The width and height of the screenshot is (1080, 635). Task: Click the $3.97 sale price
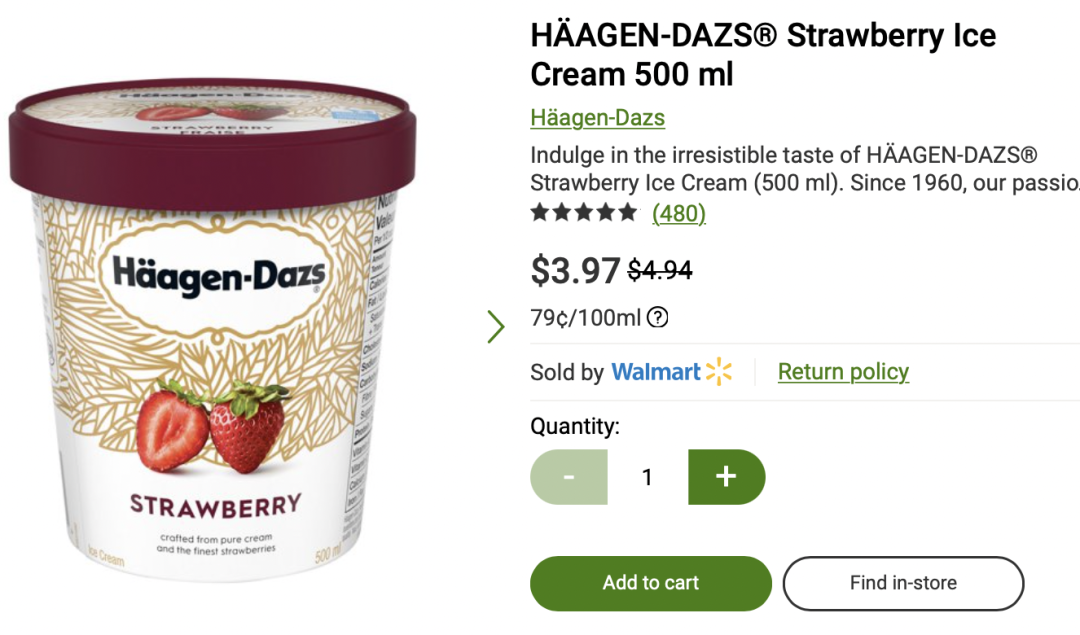[x=575, y=270]
